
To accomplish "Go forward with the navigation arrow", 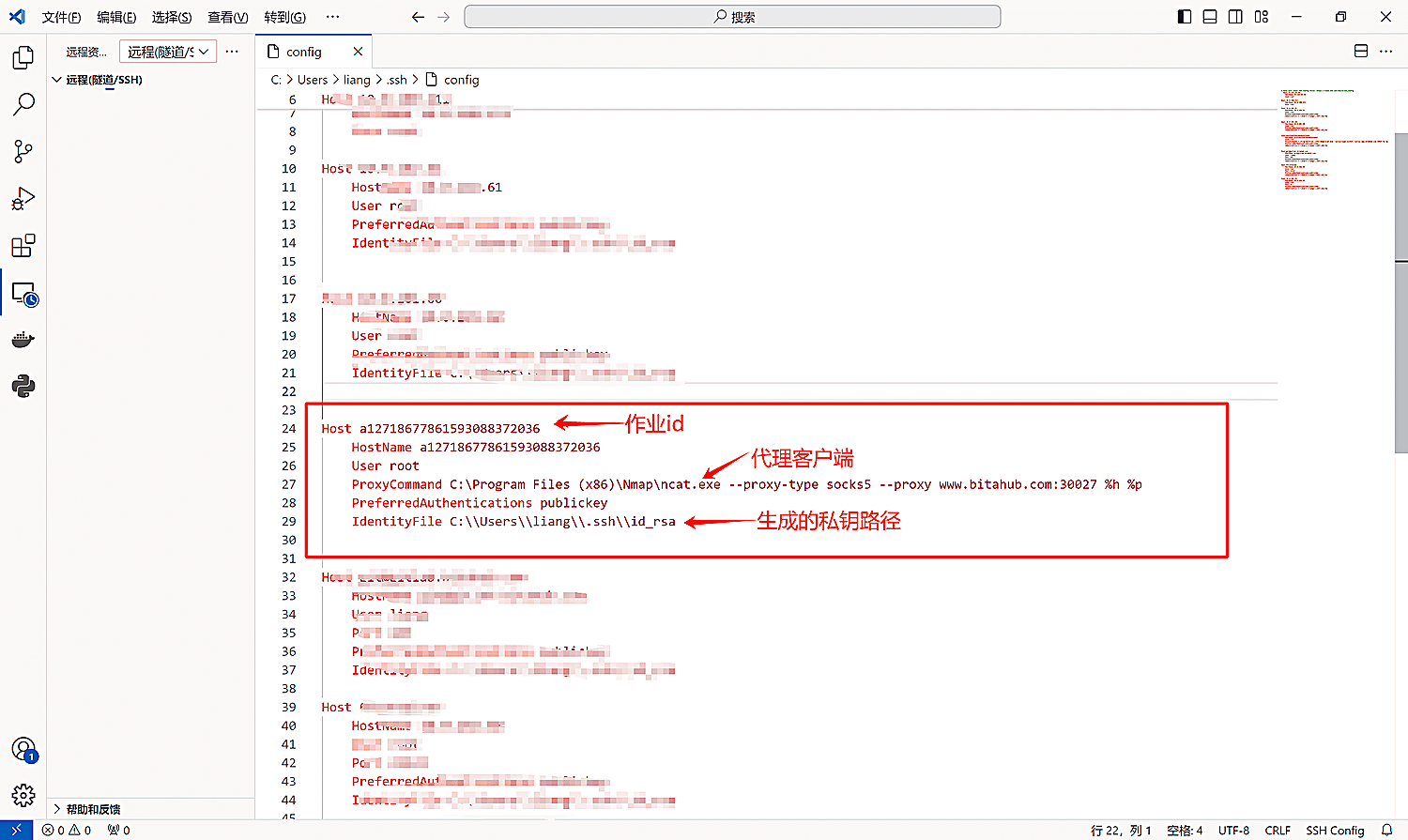I will [444, 17].
